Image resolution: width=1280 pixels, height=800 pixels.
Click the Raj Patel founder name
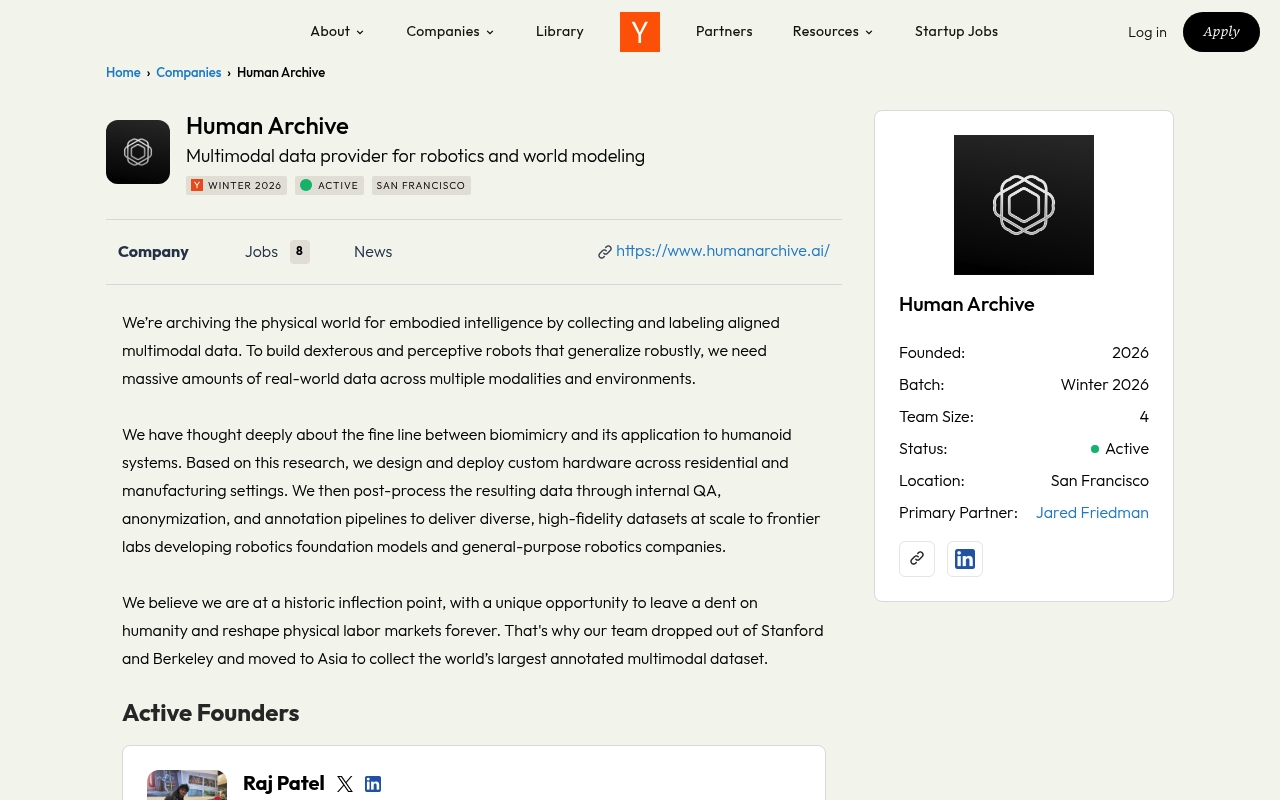click(284, 783)
